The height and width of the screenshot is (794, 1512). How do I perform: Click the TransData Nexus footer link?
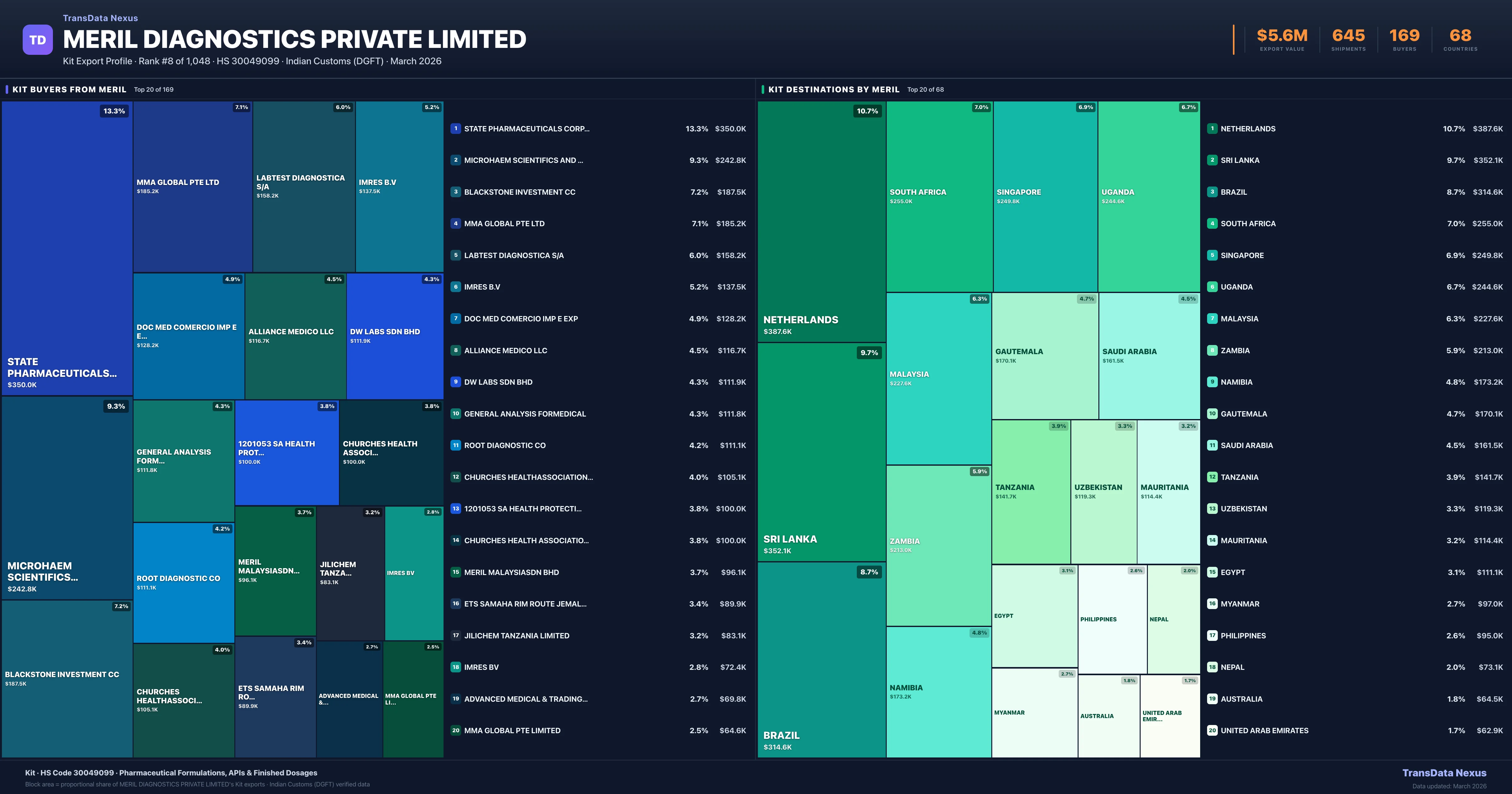pyautogui.click(x=1444, y=773)
